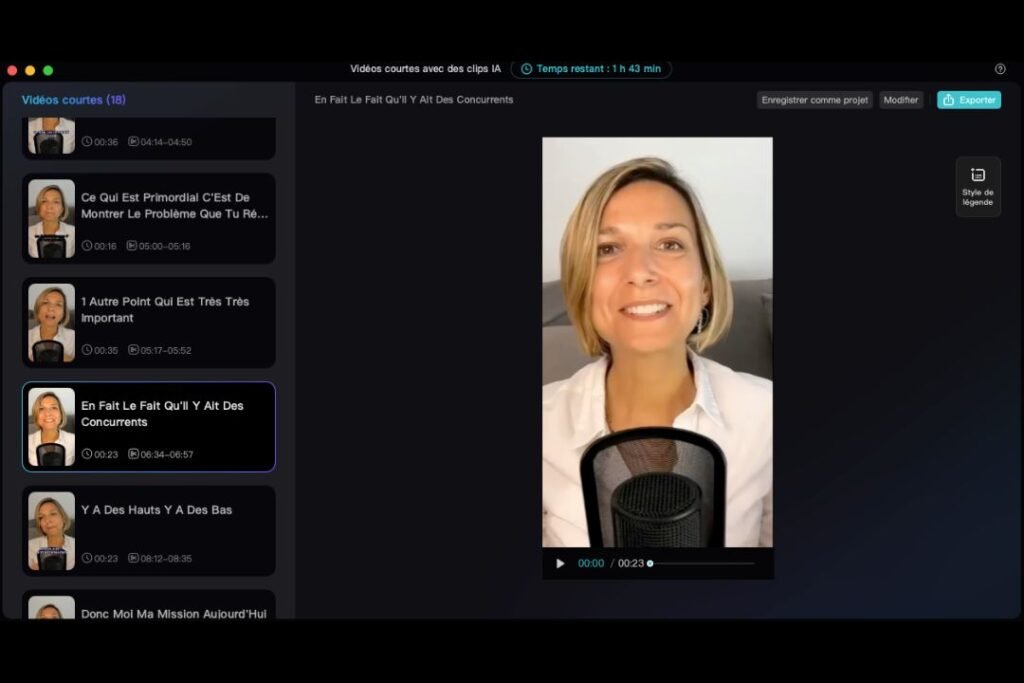Select clip 'Y A Des Hauts Y A Des Bas'
The image size is (1024, 683).
149,531
